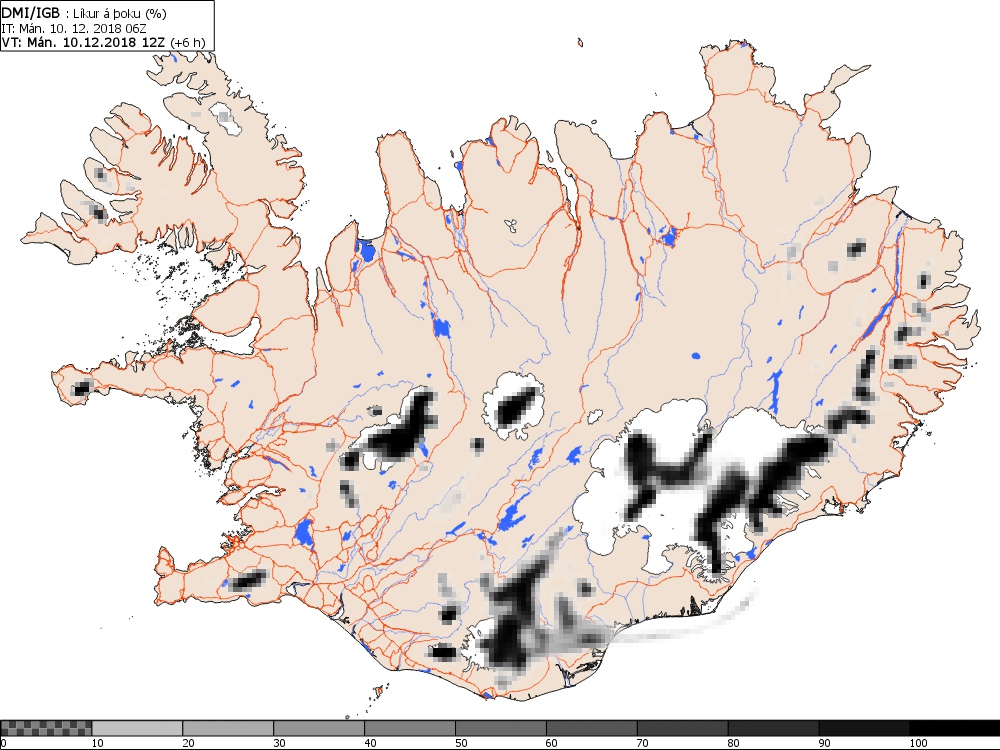This screenshot has width=1000, height=750.
Task: Click the 60-70 dark gray legend swatch
Action: [591, 728]
